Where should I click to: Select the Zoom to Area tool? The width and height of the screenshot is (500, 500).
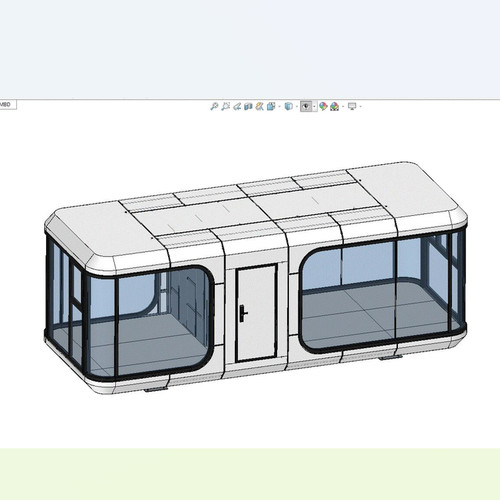(x=226, y=106)
